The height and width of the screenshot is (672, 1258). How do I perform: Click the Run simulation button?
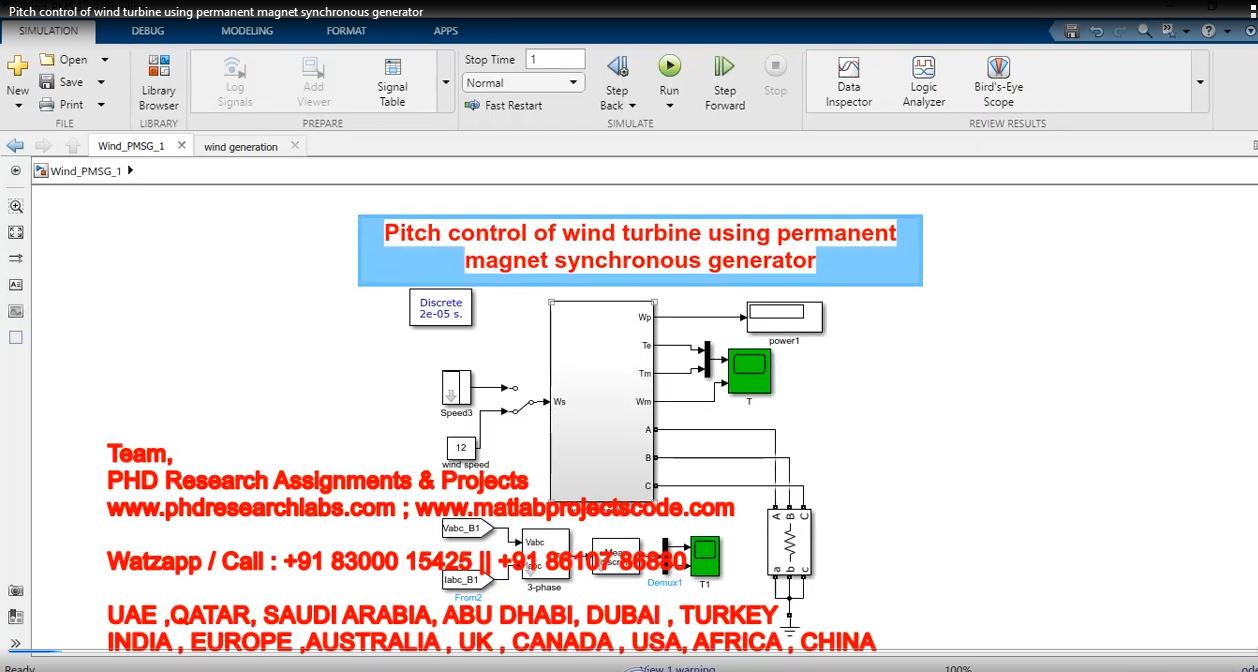pyautogui.click(x=669, y=67)
